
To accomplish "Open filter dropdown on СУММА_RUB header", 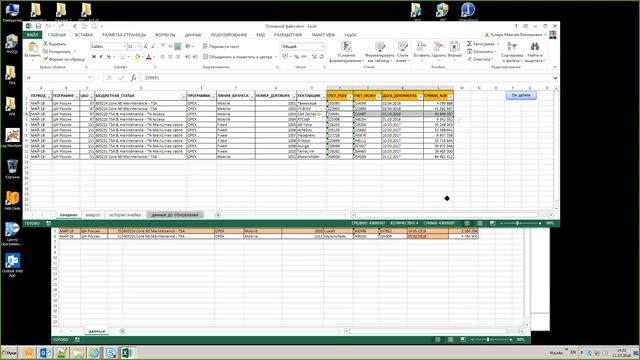I will tap(450, 97).
